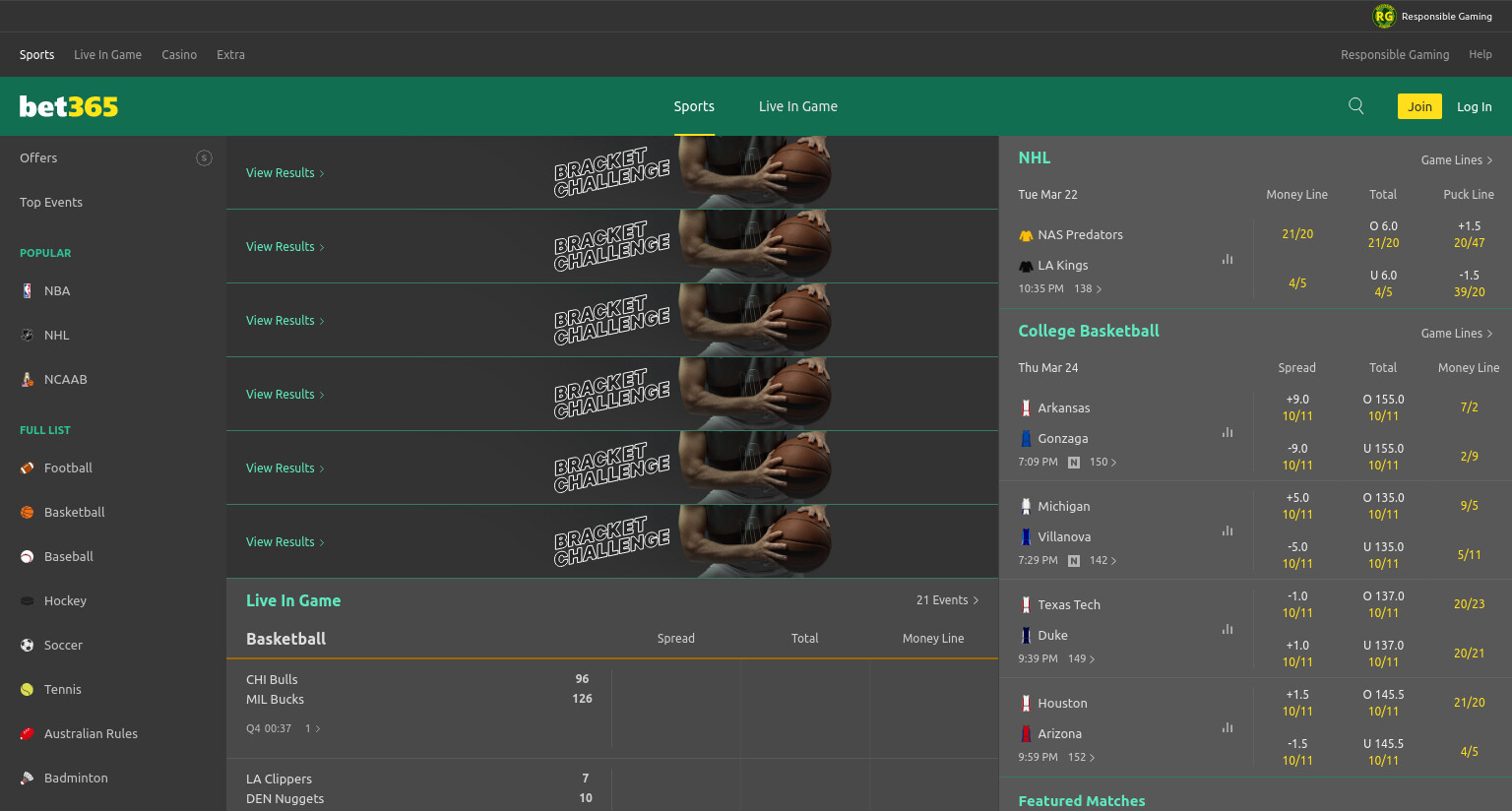This screenshot has height=811, width=1512.
Task: Click the Soccer ball icon
Action: [28, 645]
